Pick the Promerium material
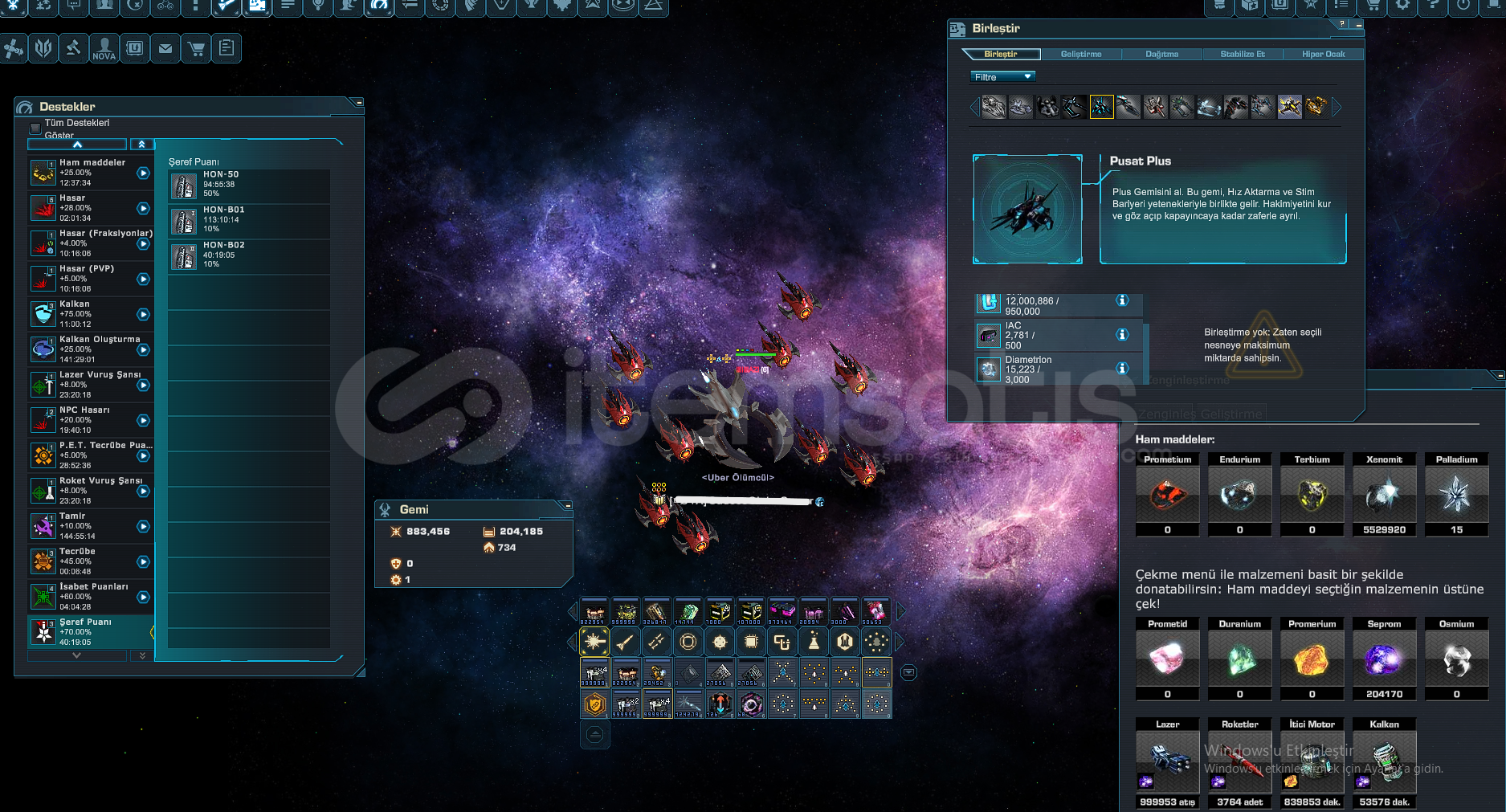 [1312, 659]
